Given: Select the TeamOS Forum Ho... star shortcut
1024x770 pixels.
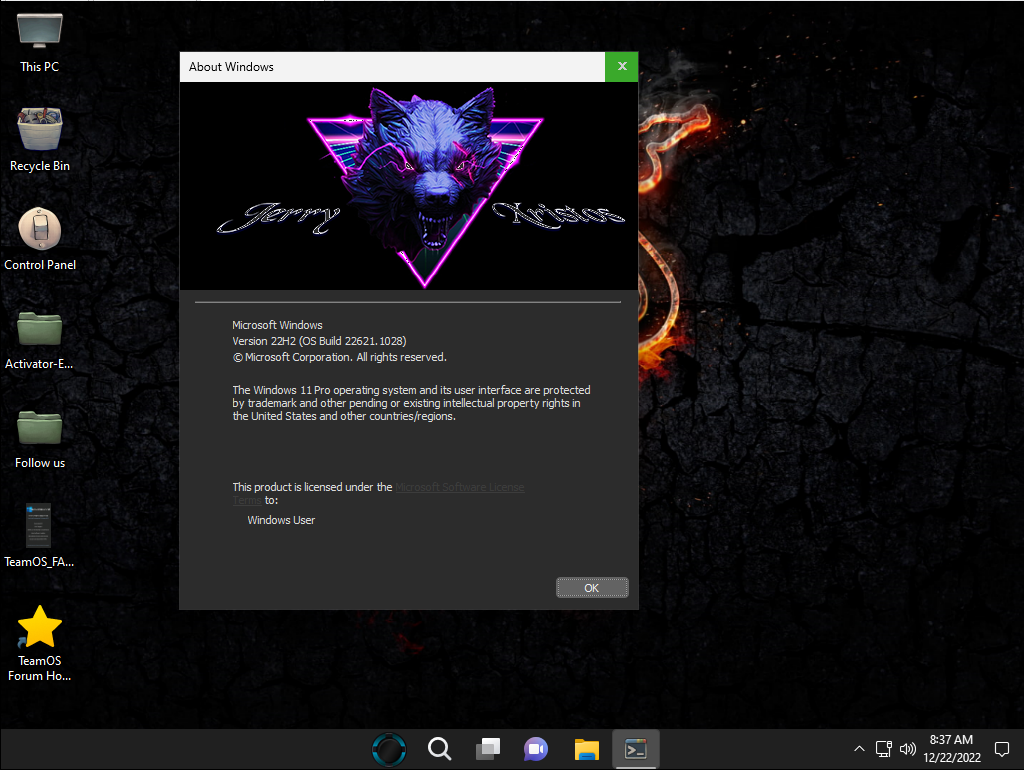Looking at the screenshot, I should (39, 643).
